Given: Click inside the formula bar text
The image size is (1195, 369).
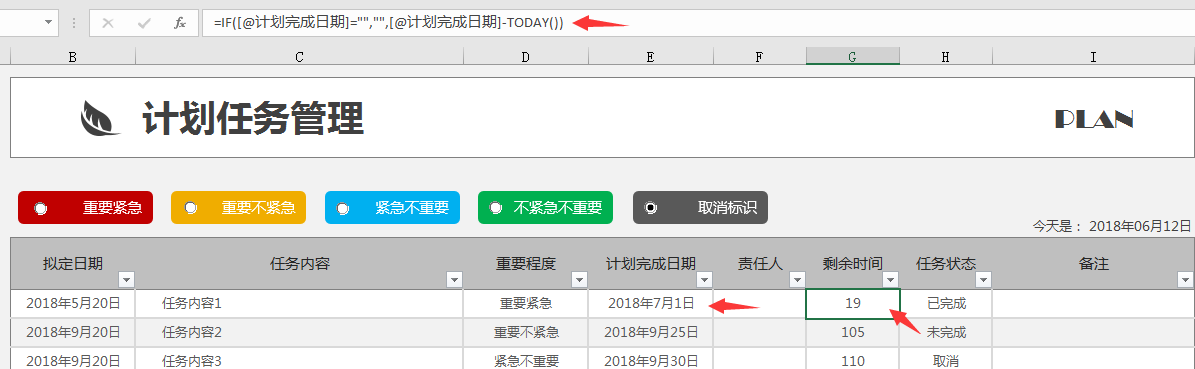Looking at the screenshot, I should pyautogui.click(x=389, y=23).
